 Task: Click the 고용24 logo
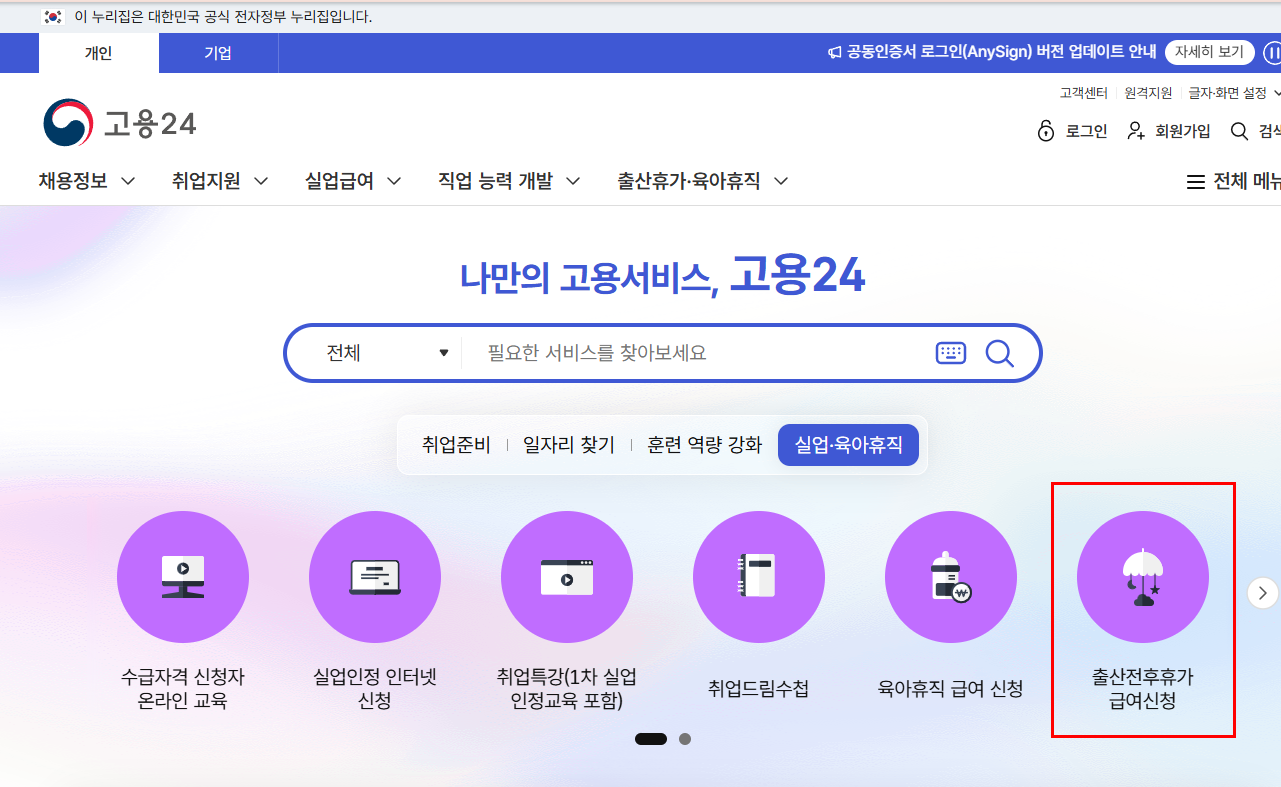pyautogui.click(x=119, y=123)
